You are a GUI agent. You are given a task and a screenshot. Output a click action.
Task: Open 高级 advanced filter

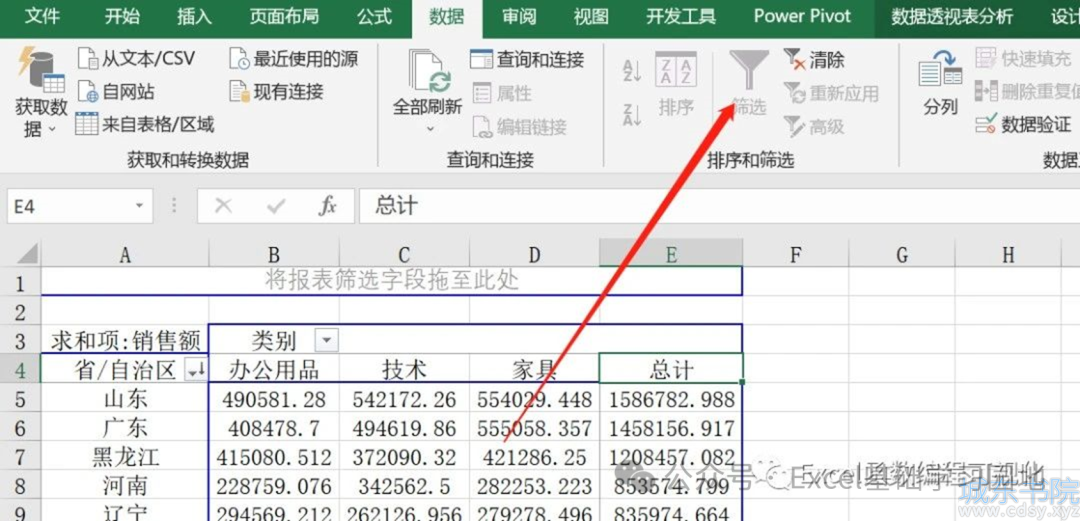(814, 126)
